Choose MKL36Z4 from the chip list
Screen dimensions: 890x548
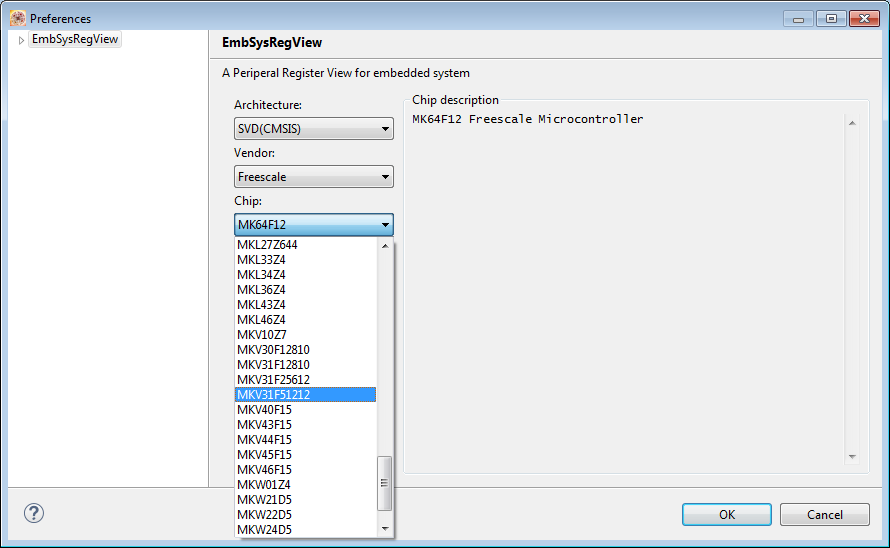305,290
